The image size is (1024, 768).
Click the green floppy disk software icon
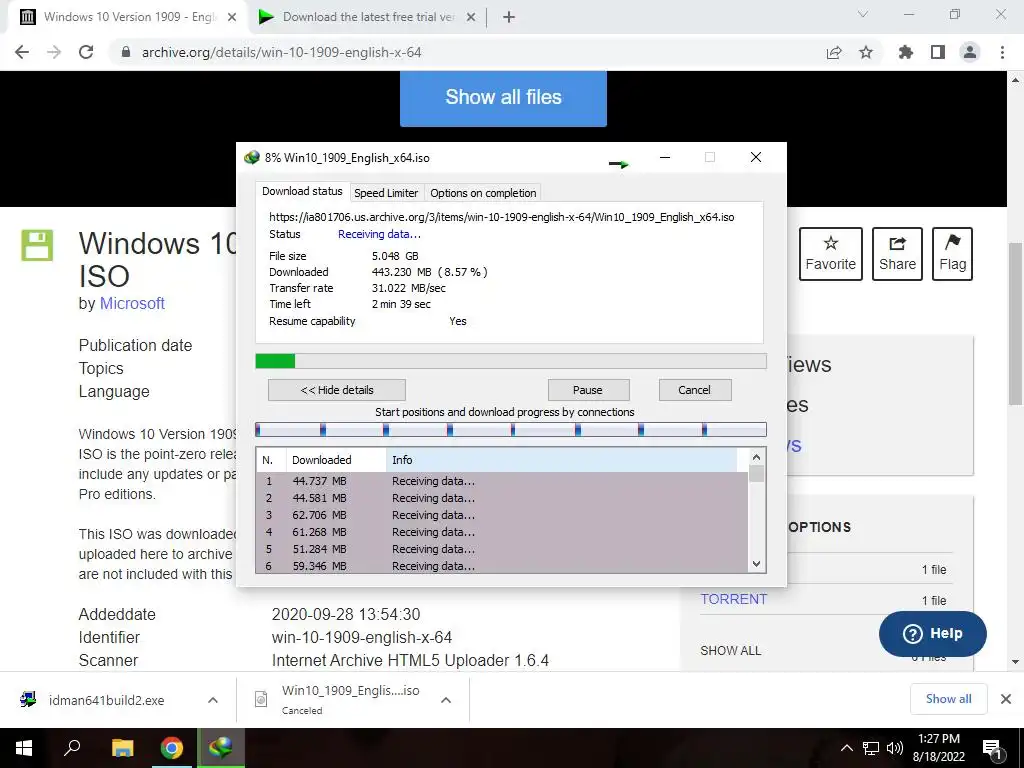[x=37, y=246]
